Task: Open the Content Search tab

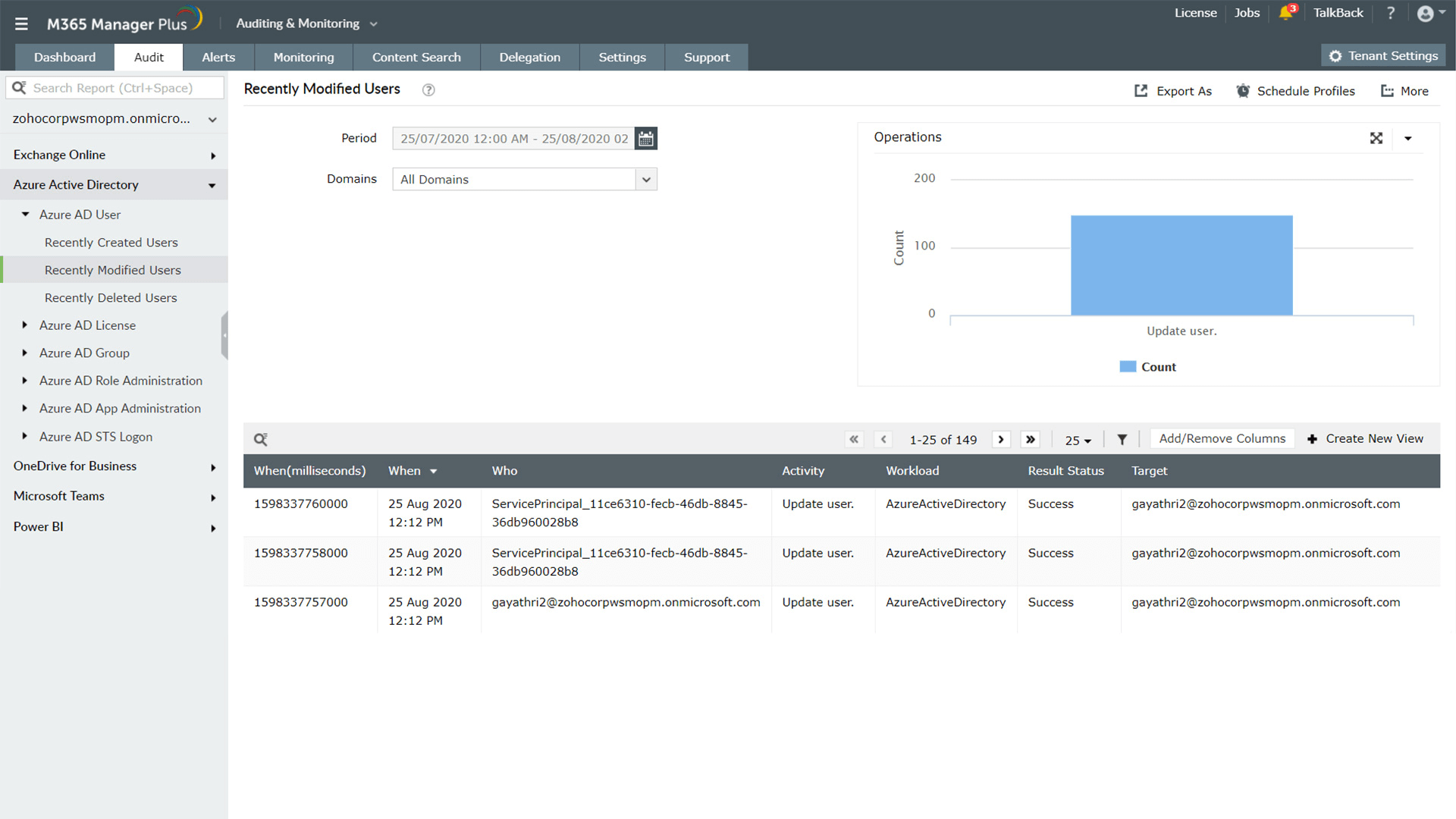Action: coord(416,58)
